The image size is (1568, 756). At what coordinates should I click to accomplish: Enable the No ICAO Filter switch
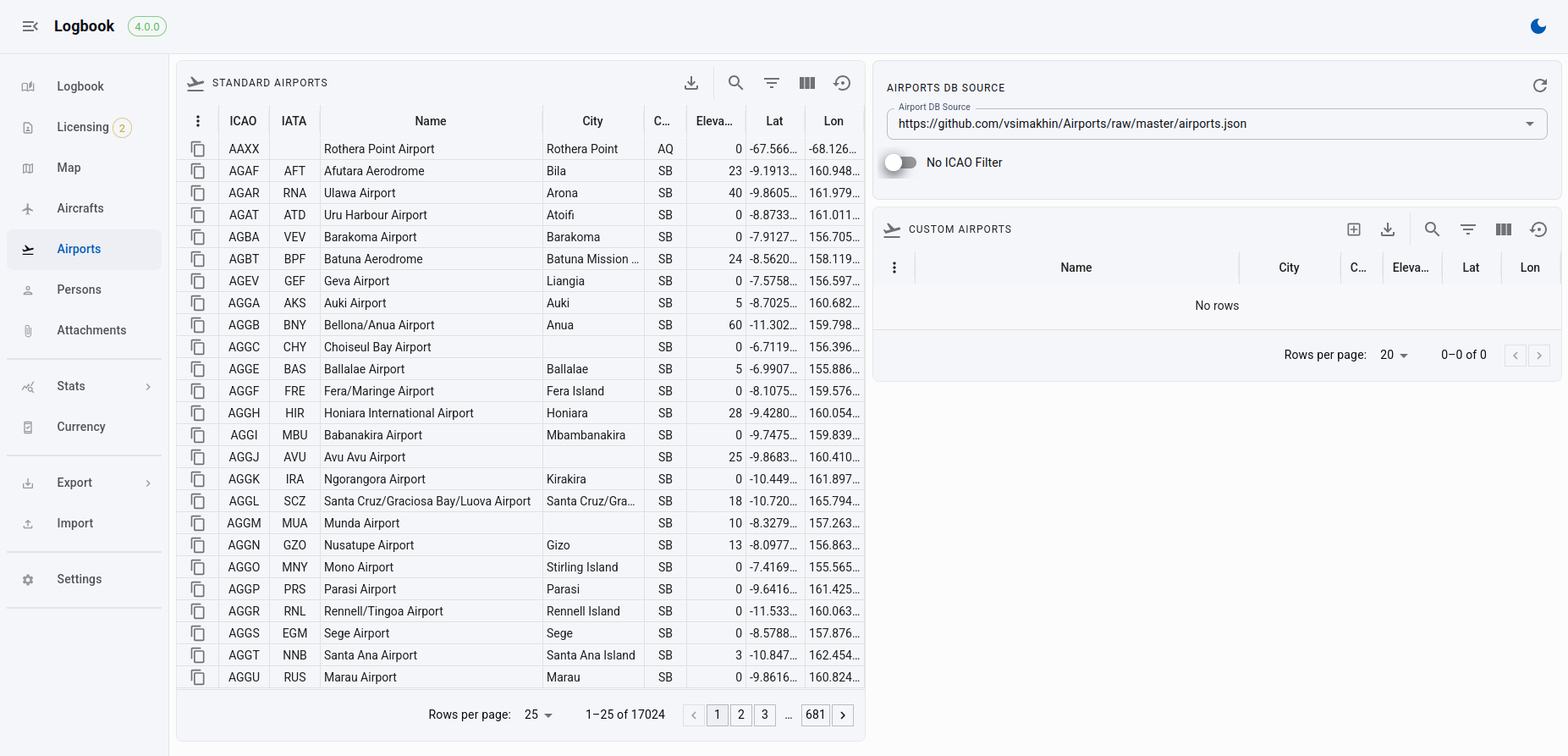tap(900, 163)
